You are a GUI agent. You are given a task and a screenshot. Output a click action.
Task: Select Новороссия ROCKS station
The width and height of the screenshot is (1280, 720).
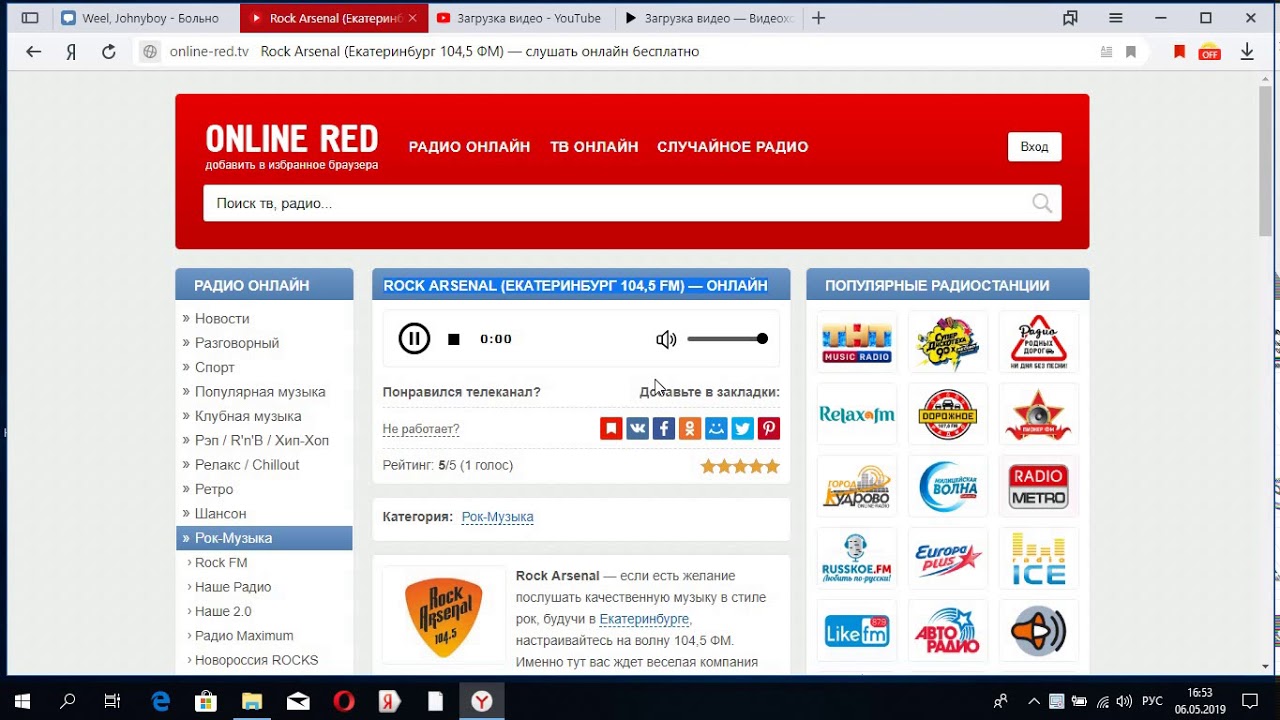click(256, 660)
